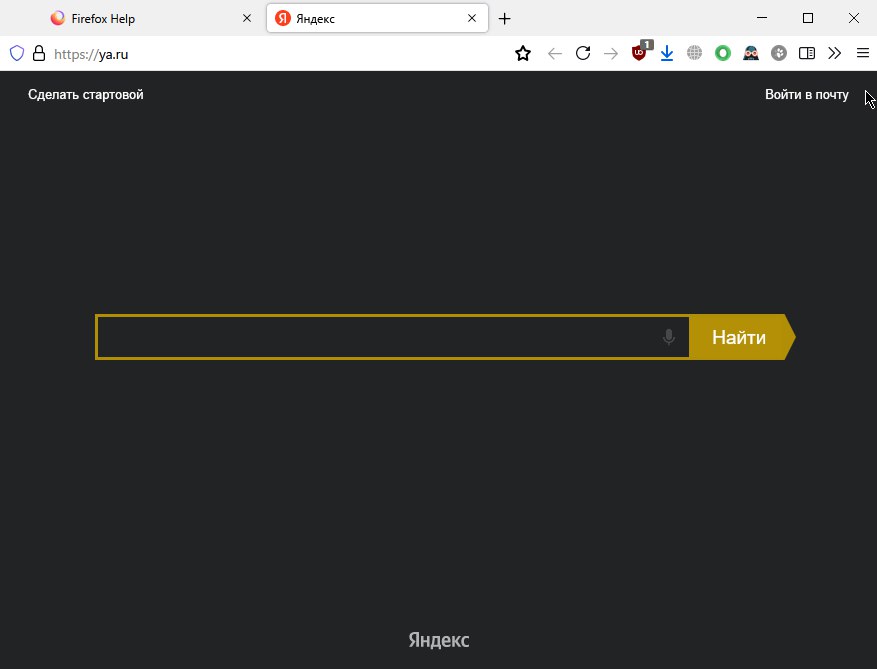Click the gray round plant extension icon
This screenshot has width=877, height=669.
[779, 53]
